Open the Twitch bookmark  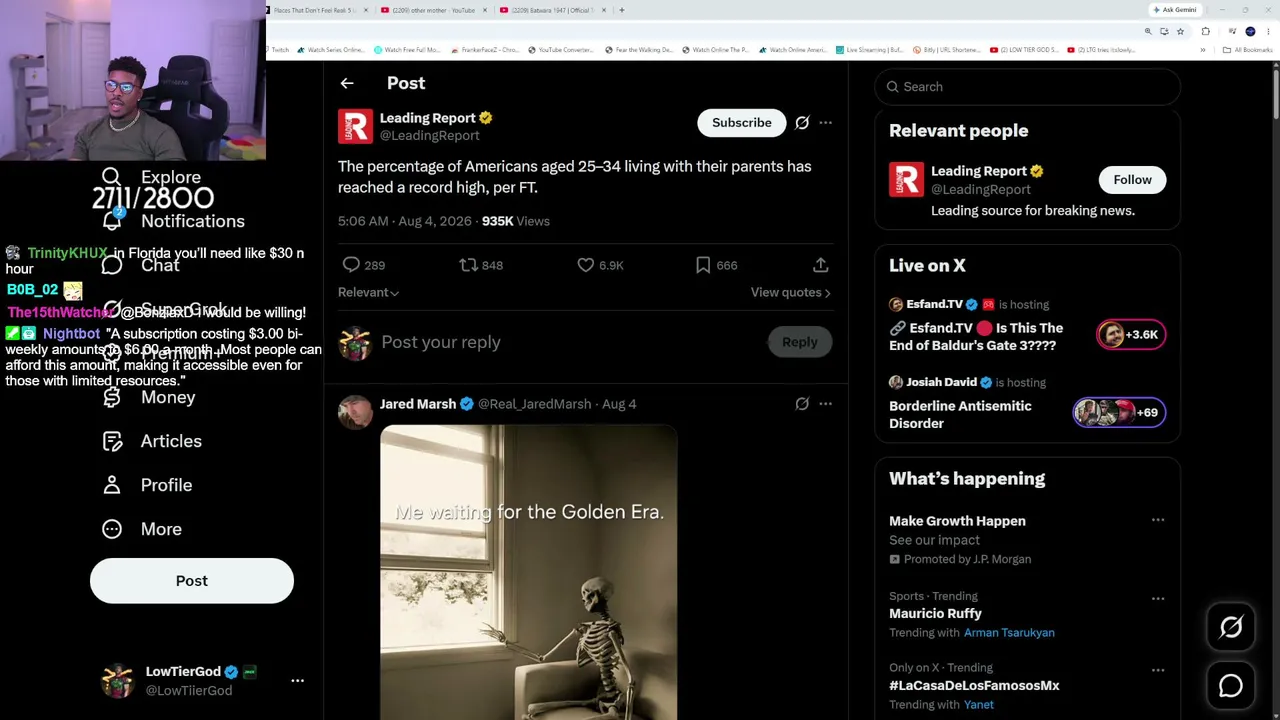click(x=277, y=49)
